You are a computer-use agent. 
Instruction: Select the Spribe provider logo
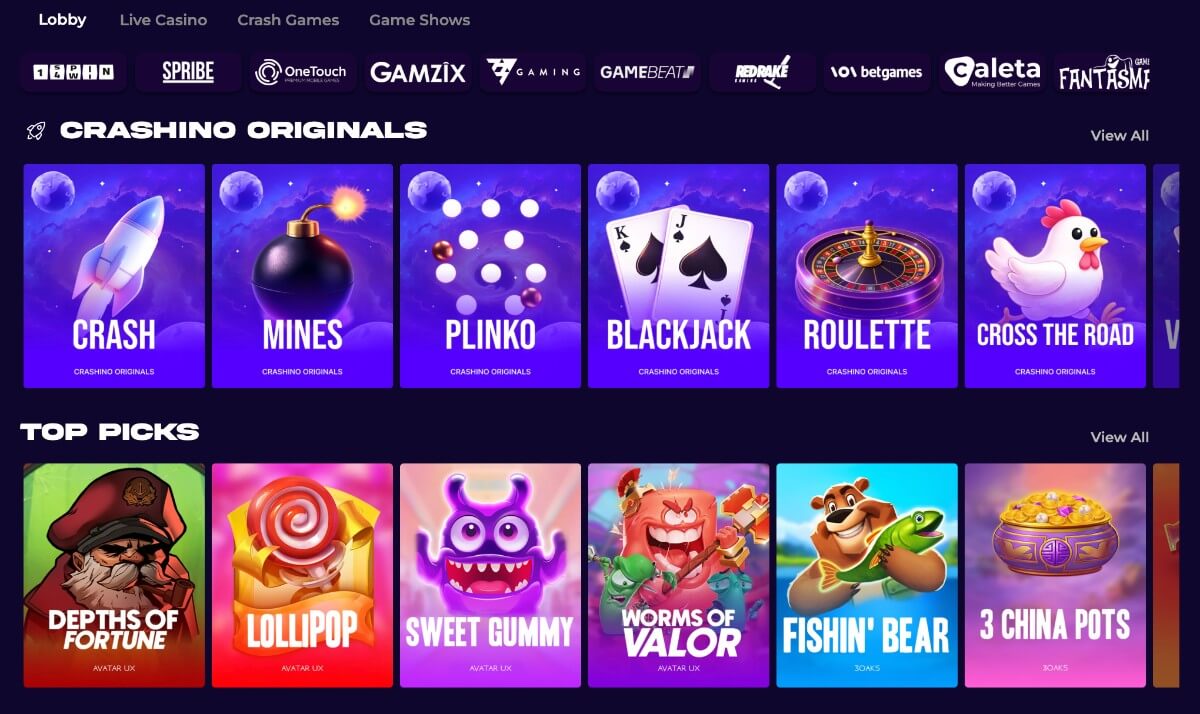coord(188,72)
